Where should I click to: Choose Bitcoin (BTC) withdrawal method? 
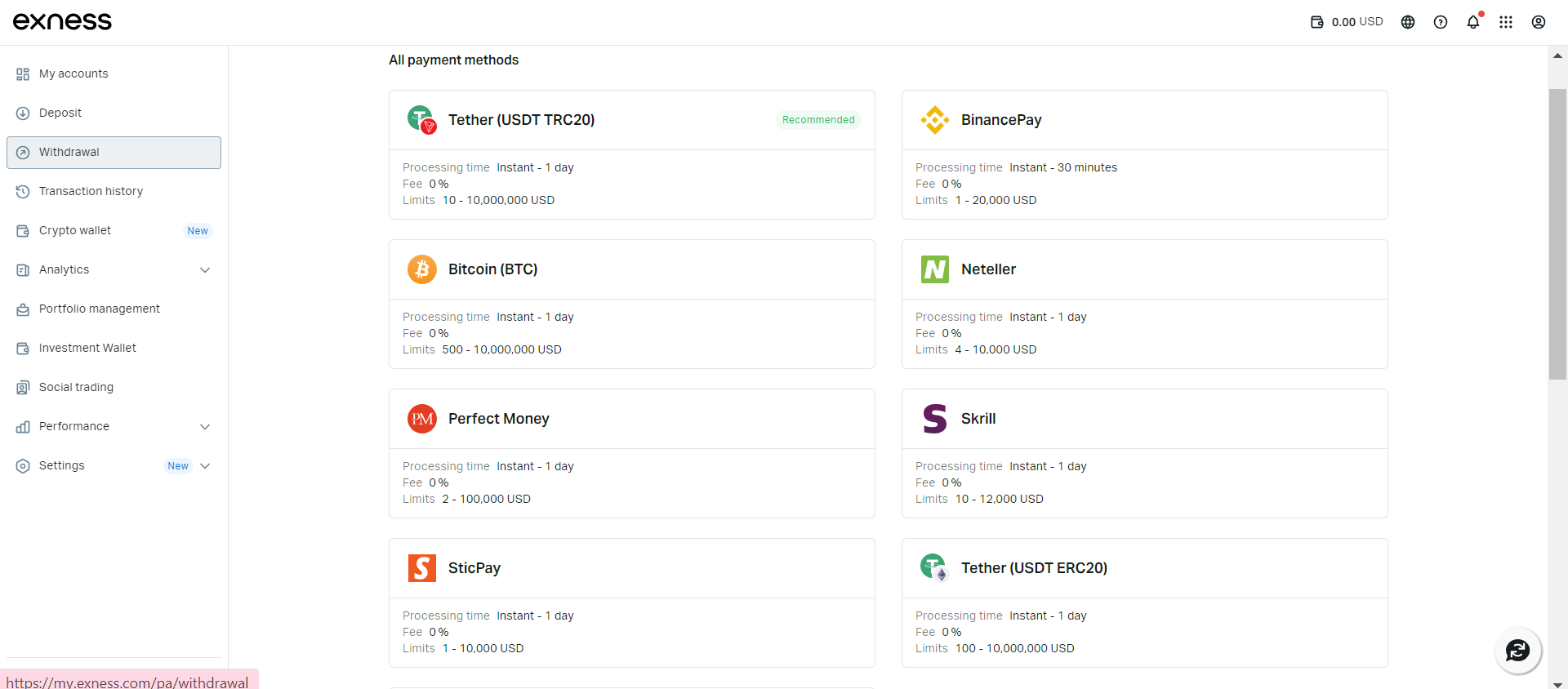click(632, 304)
